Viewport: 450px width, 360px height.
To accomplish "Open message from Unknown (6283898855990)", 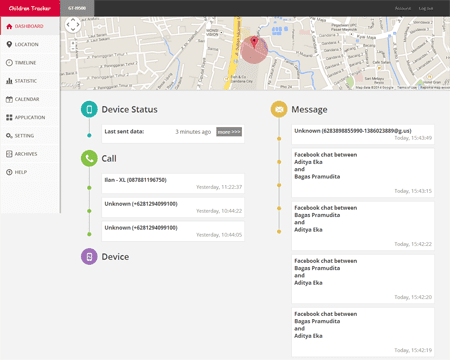I will [363, 134].
